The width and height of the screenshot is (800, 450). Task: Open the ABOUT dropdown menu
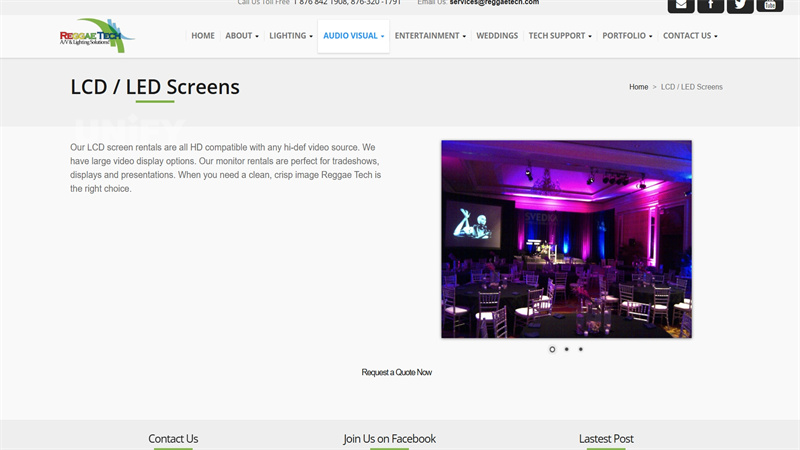(x=242, y=36)
